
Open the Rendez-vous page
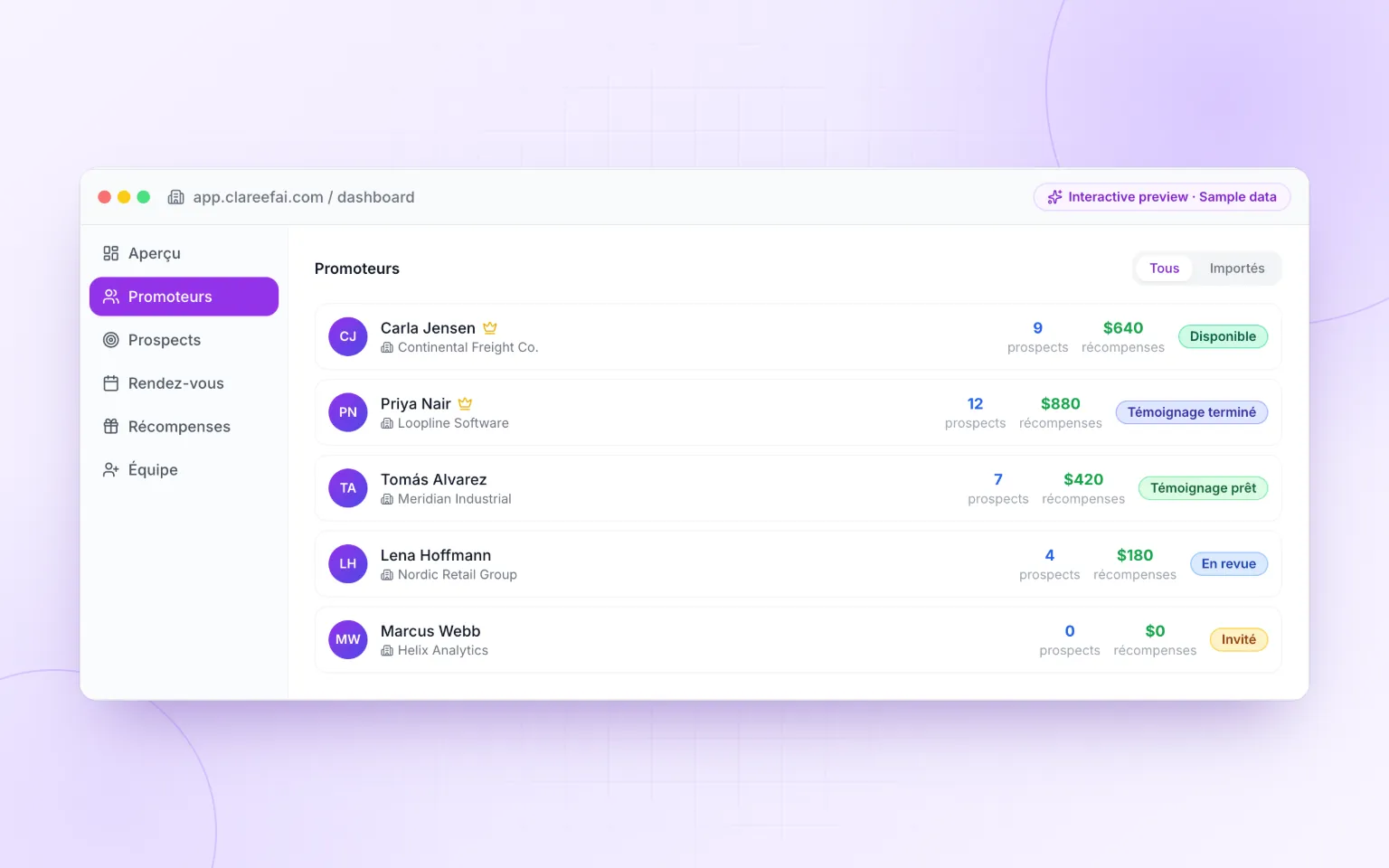[x=184, y=383]
